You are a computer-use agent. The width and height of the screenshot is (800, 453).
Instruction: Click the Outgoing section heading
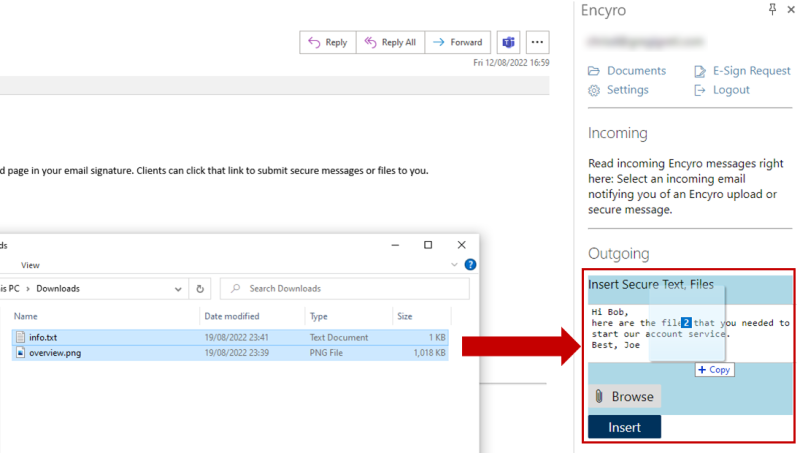(x=618, y=254)
